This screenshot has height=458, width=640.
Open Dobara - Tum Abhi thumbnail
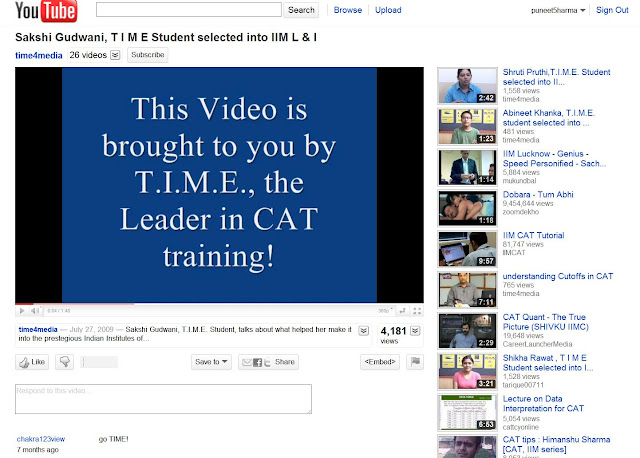467,208
